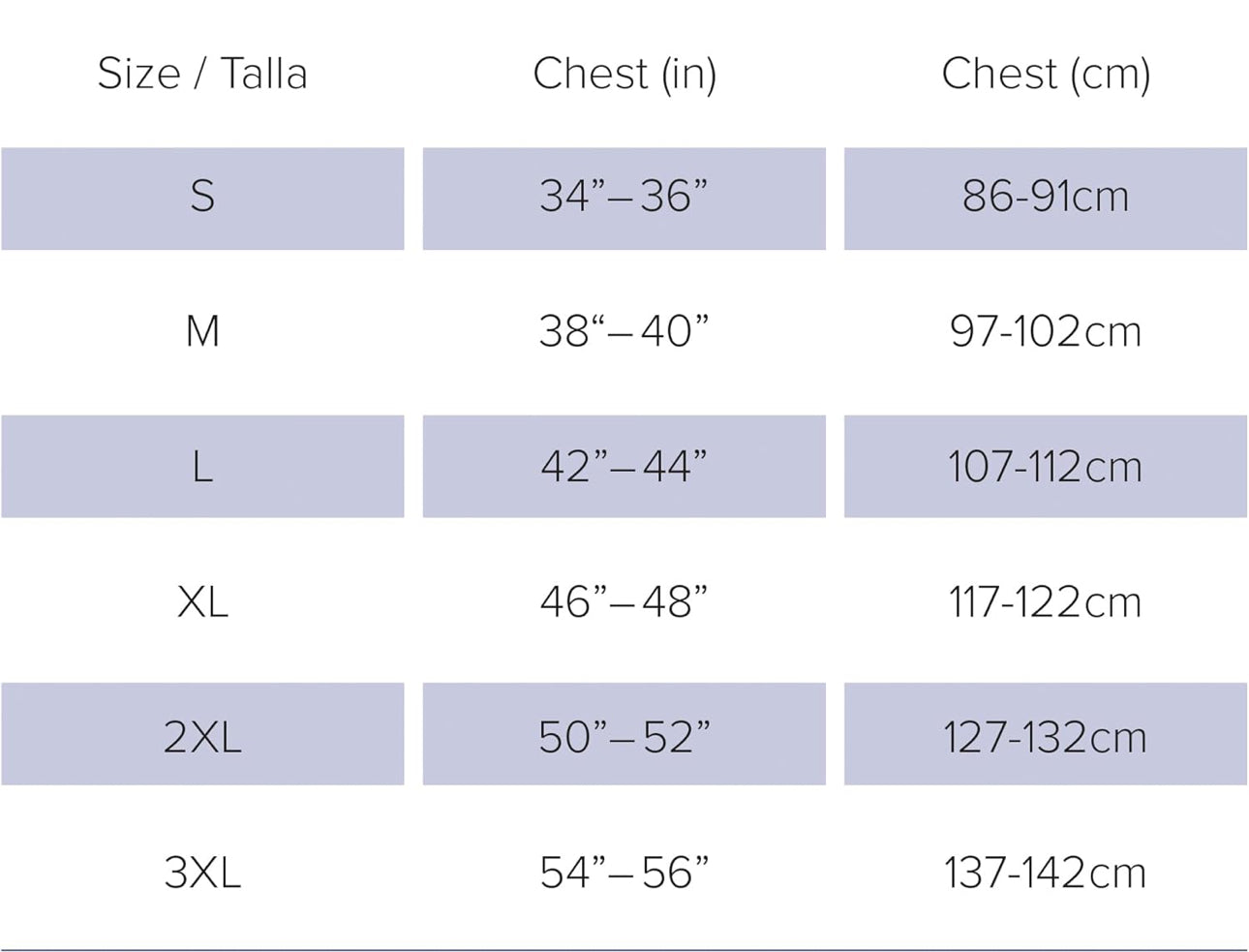The image size is (1249, 952).
Task: Click the 86-91cm chest cell
Action: tap(1046, 198)
